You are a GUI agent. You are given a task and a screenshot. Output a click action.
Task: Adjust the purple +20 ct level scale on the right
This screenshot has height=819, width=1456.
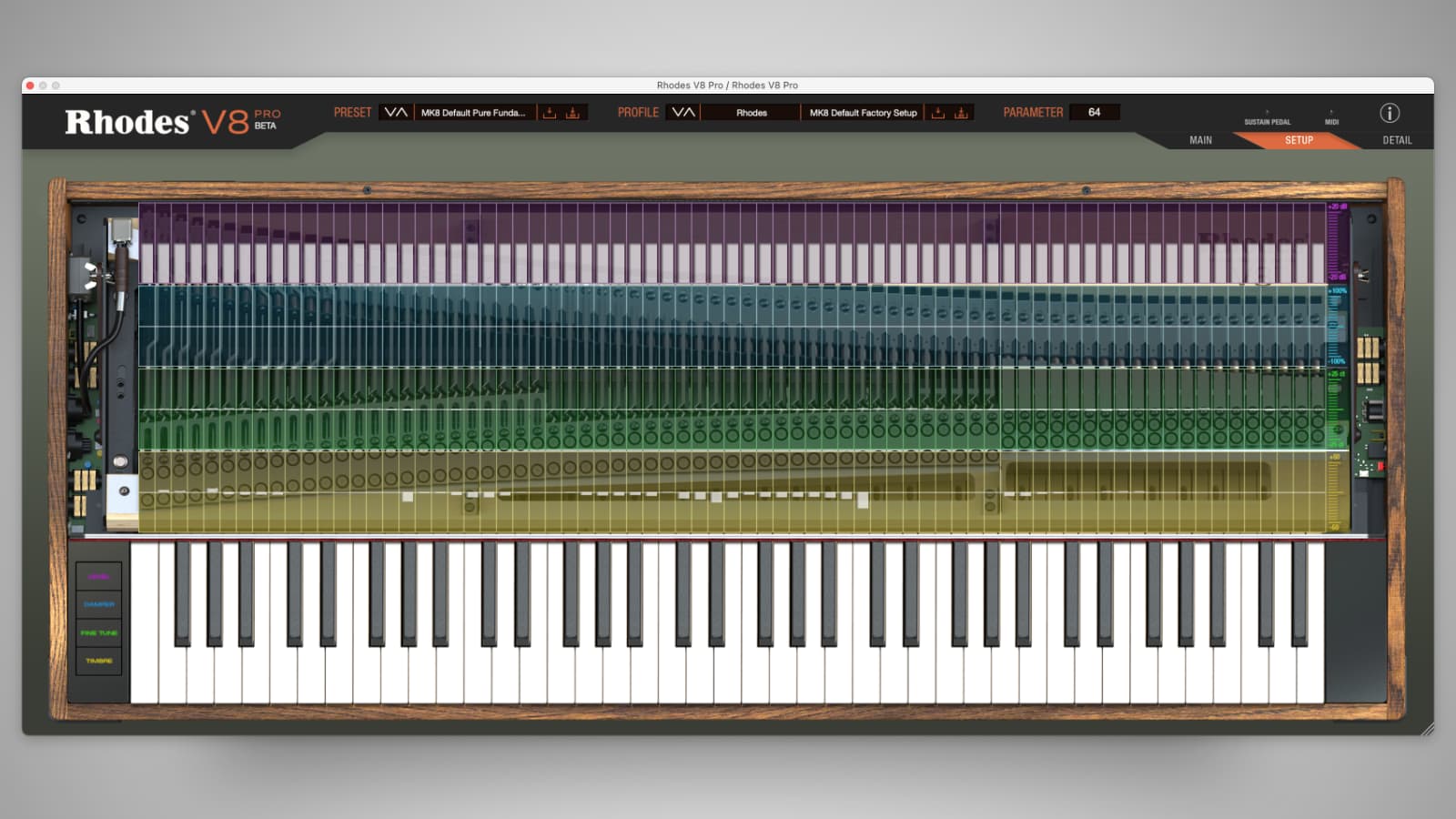[x=1333, y=241]
